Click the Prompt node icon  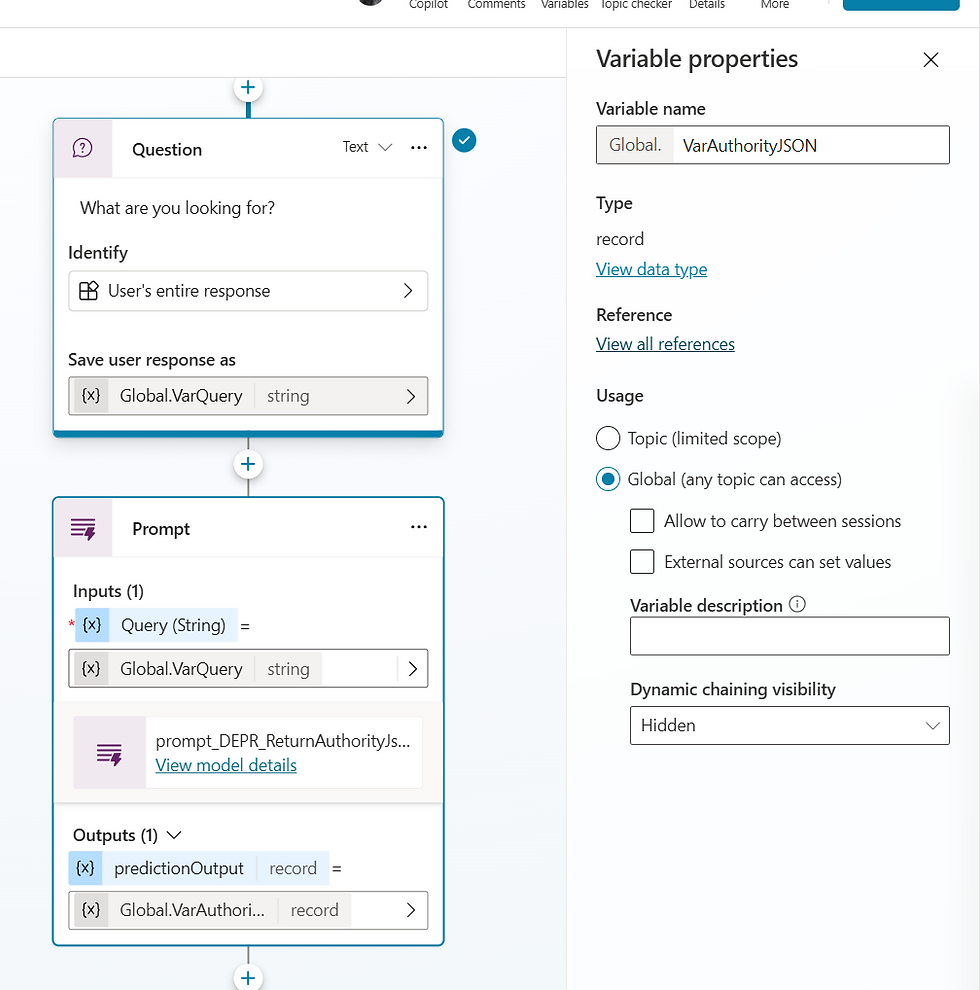83,529
